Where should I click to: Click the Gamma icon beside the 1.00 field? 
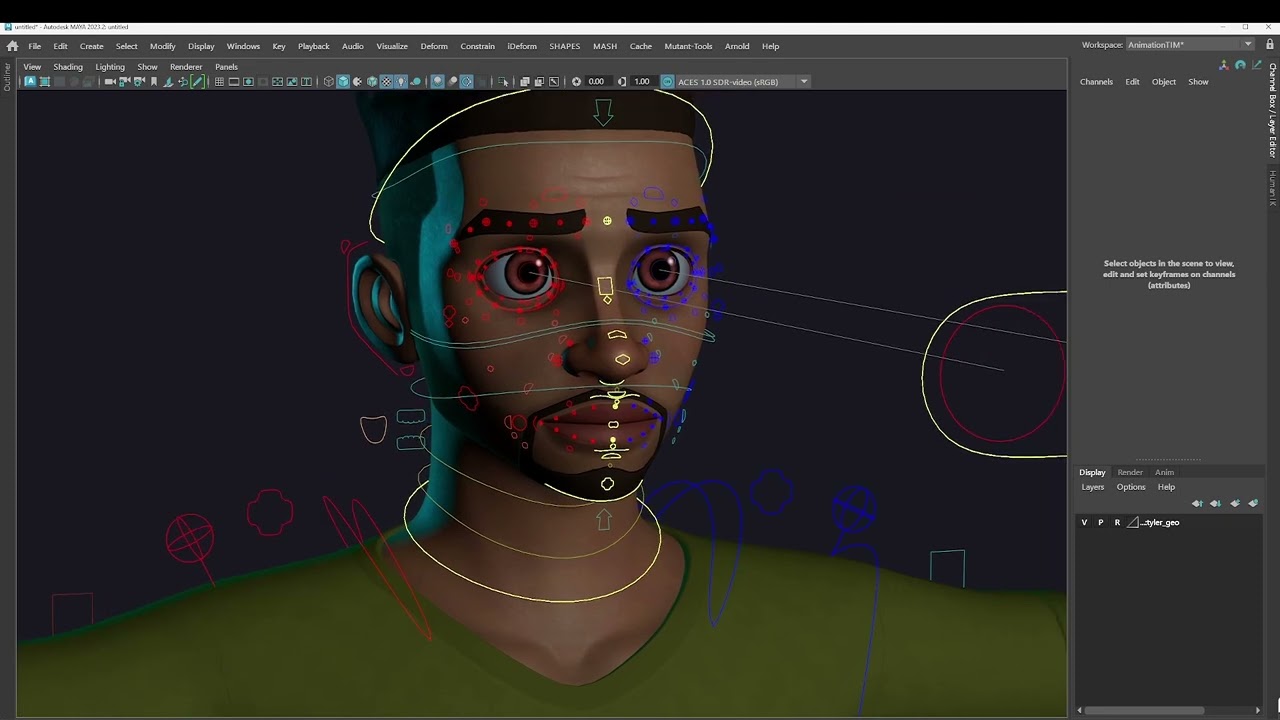coord(622,81)
